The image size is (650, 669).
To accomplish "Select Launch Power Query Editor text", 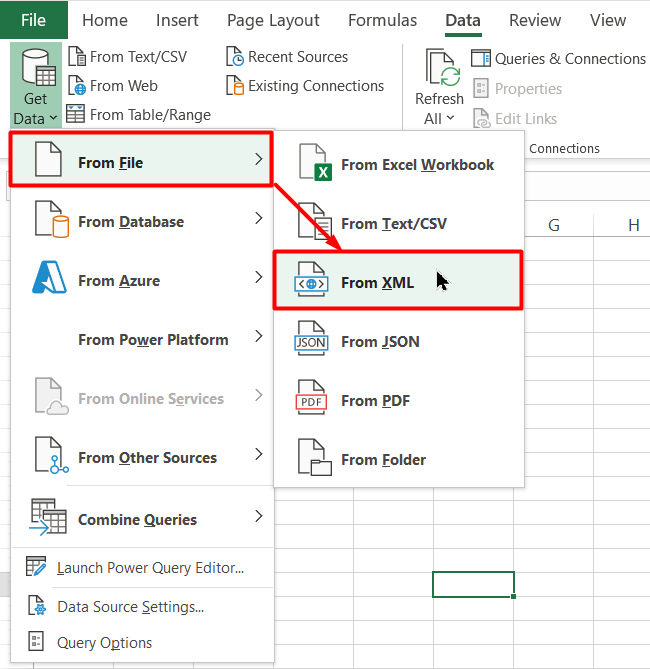I will 150,568.
